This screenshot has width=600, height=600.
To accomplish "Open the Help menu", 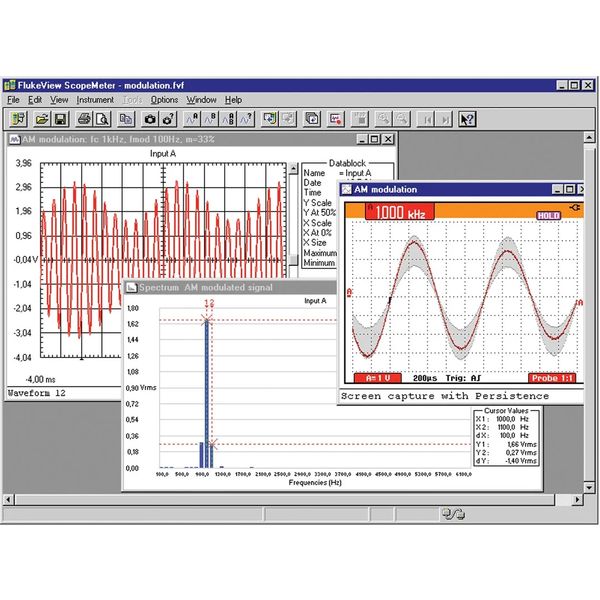I will 233,100.
